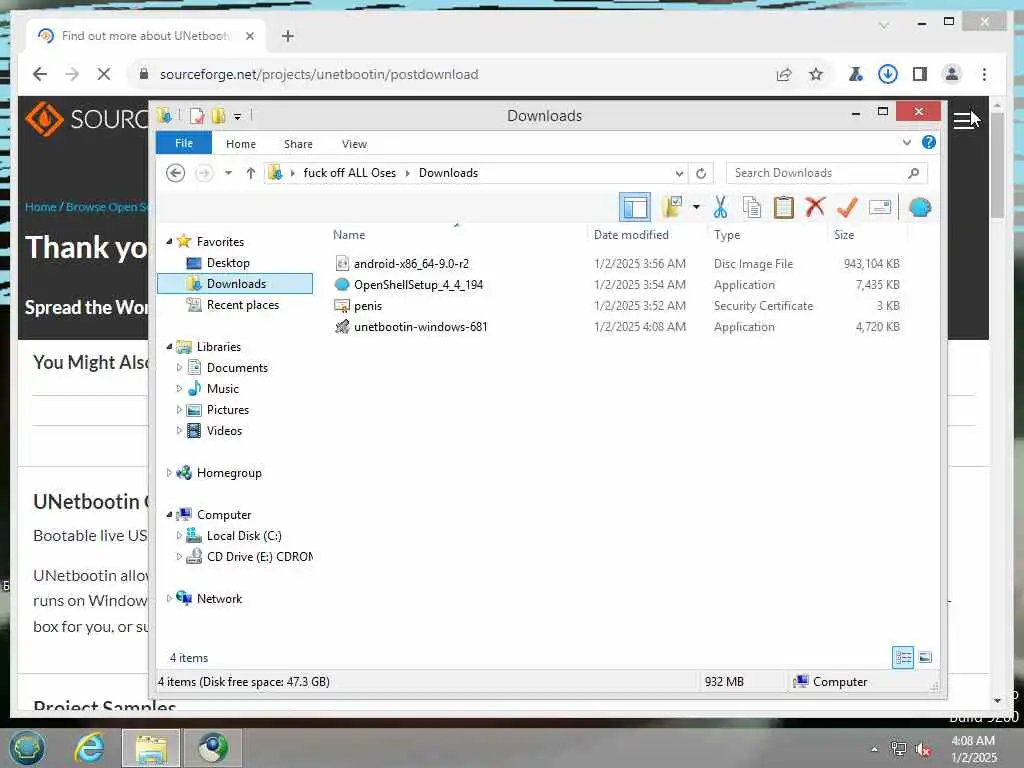1024x768 pixels.
Task: Open the SourceForge hamburger menu
Action: pyautogui.click(x=964, y=121)
